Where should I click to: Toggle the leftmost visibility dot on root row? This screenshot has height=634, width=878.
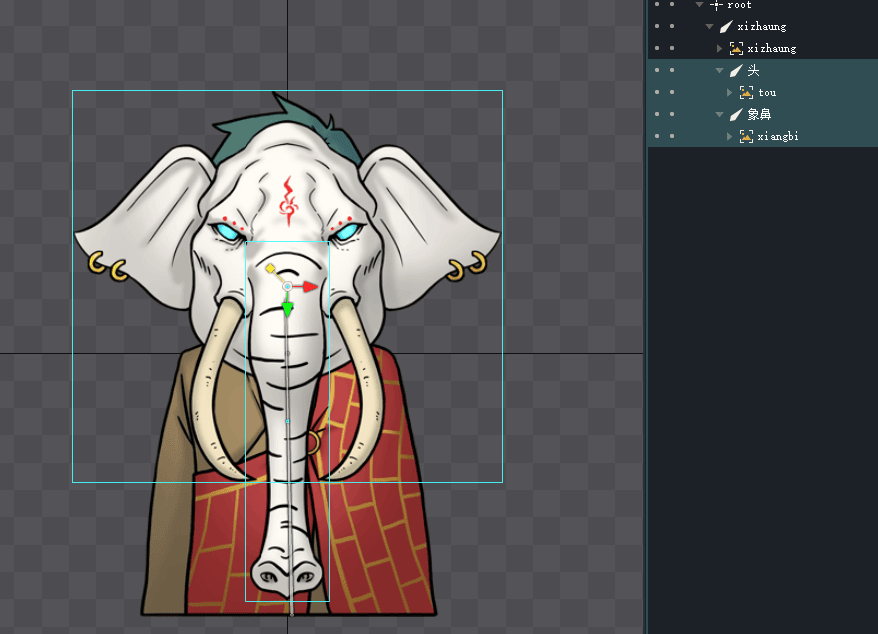(656, 5)
